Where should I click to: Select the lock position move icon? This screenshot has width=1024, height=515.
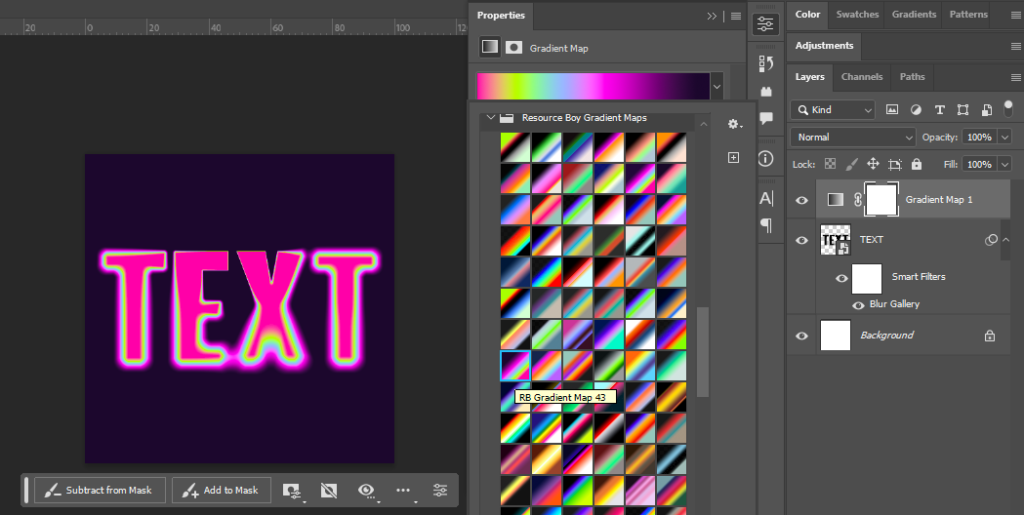click(873, 164)
